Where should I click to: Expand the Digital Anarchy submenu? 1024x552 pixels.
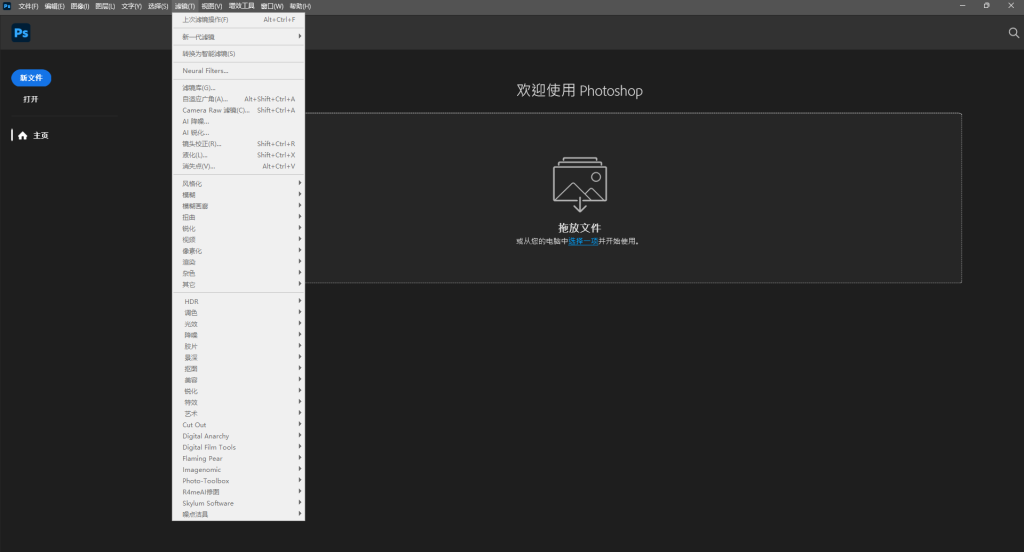click(238, 436)
